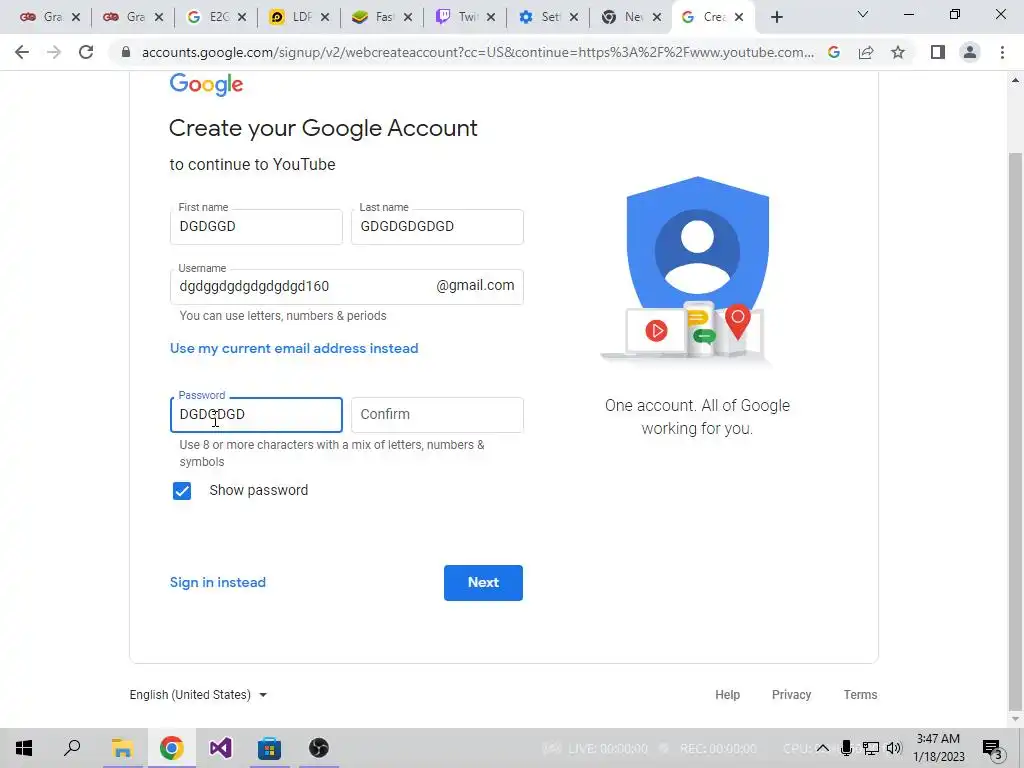This screenshot has height=768, width=1024.
Task: Show hidden tray icons chevron
Action: click(823, 748)
